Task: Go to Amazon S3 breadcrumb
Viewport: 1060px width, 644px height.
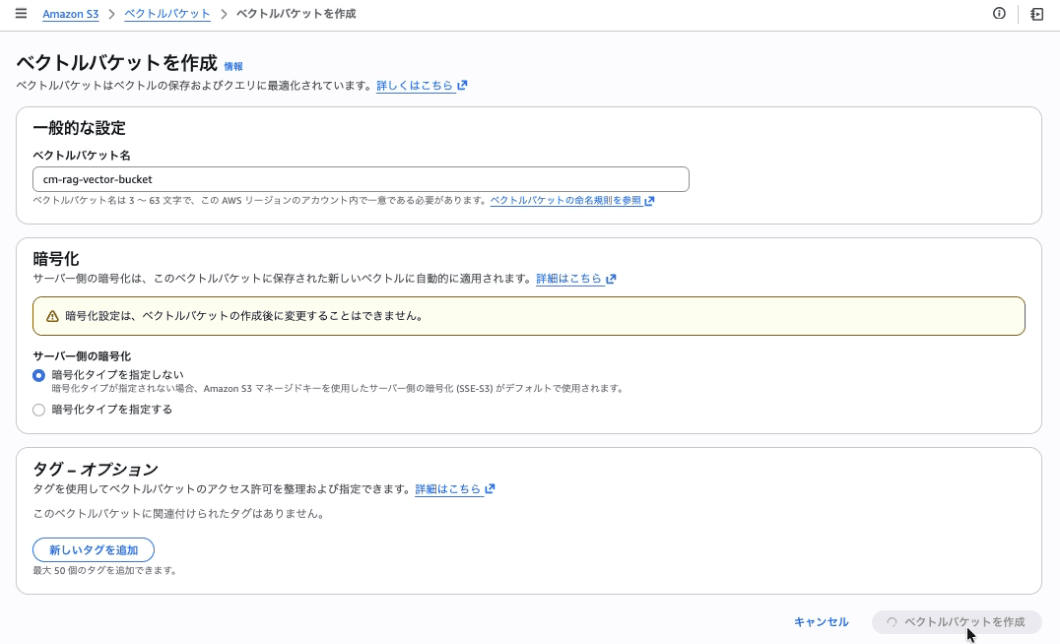Action: pyautogui.click(x=70, y=14)
